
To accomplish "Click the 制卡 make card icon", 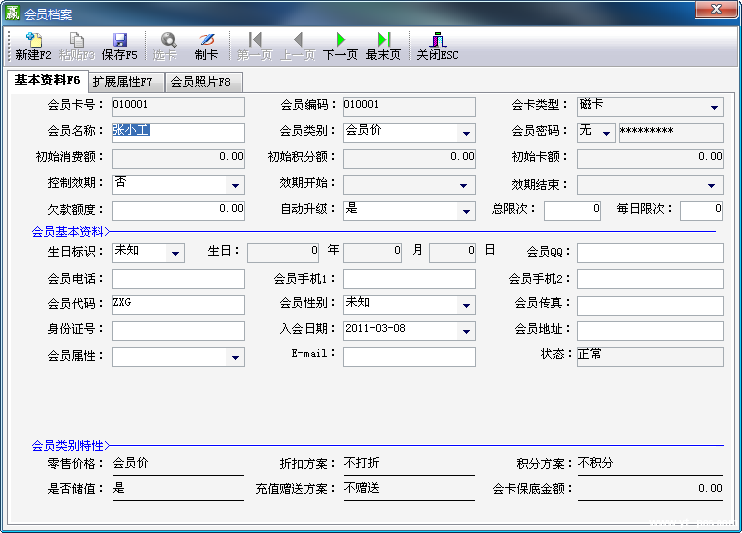I will (206, 41).
